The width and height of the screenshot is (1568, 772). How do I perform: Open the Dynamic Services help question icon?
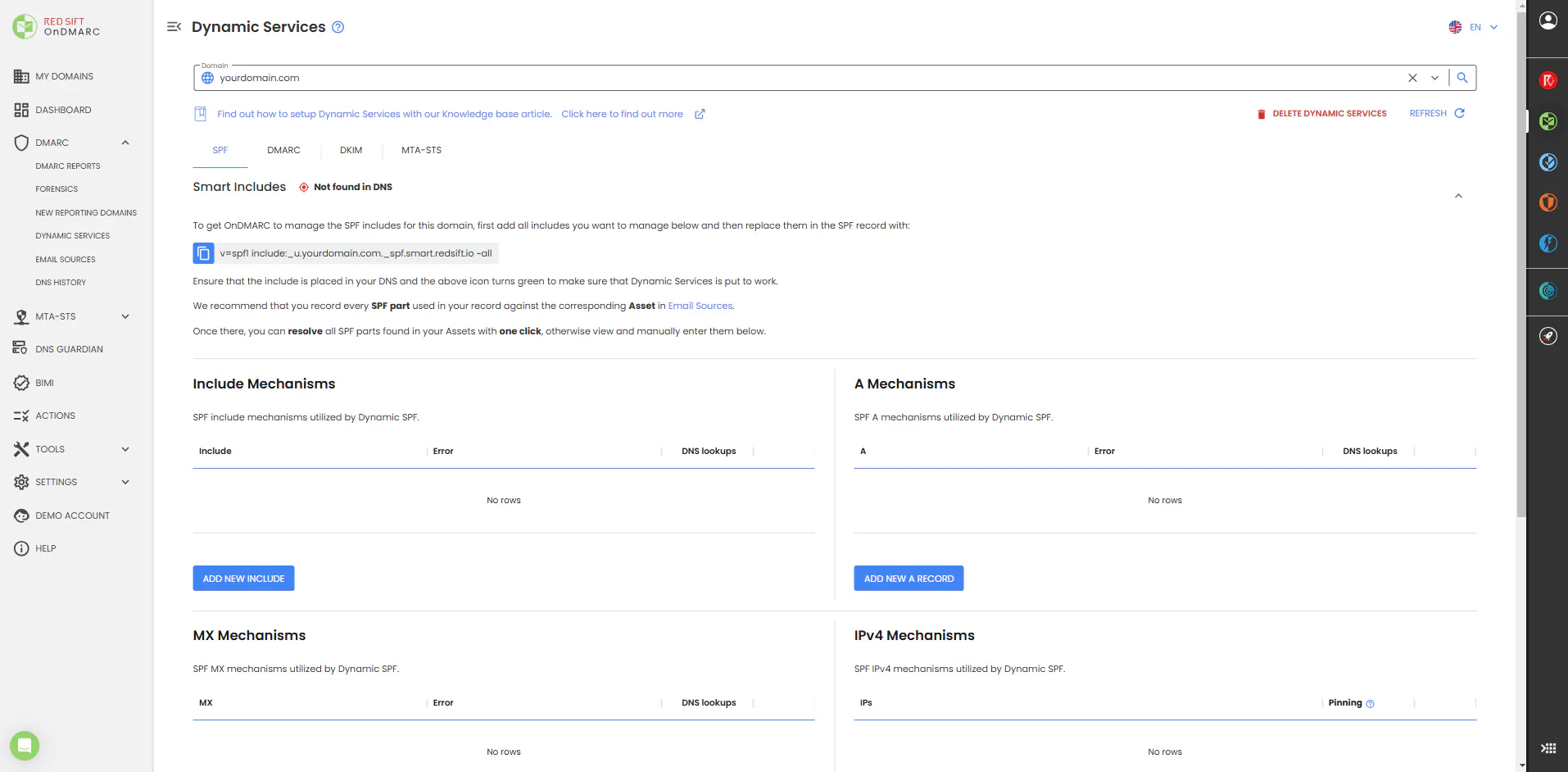tap(338, 27)
